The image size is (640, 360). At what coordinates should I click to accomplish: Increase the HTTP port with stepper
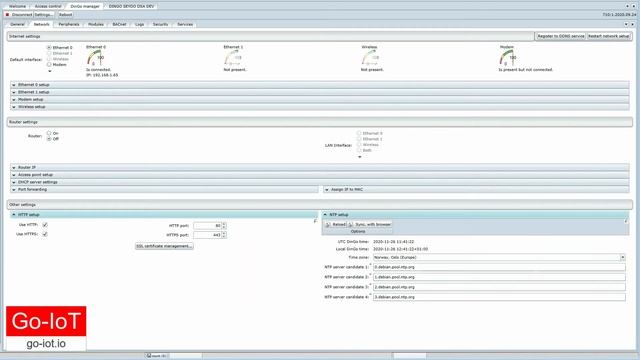click(x=224, y=224)
